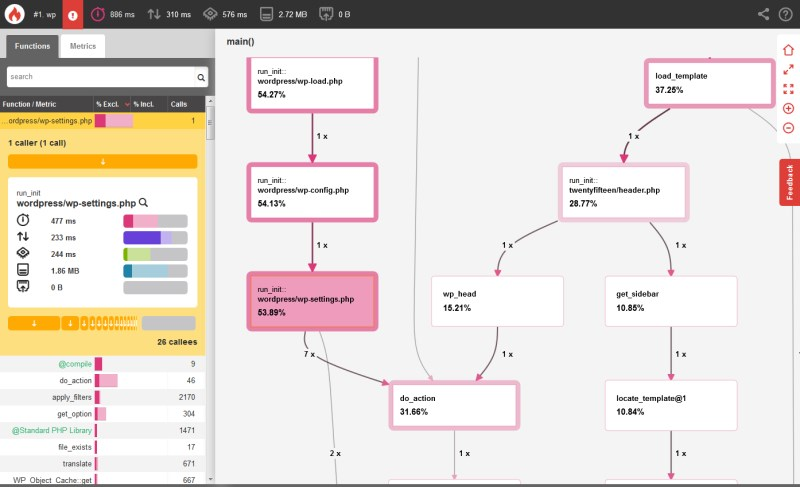Zoom in on the call graph
800x487 pixels.
pyautogui.click(x=788, y=108)
